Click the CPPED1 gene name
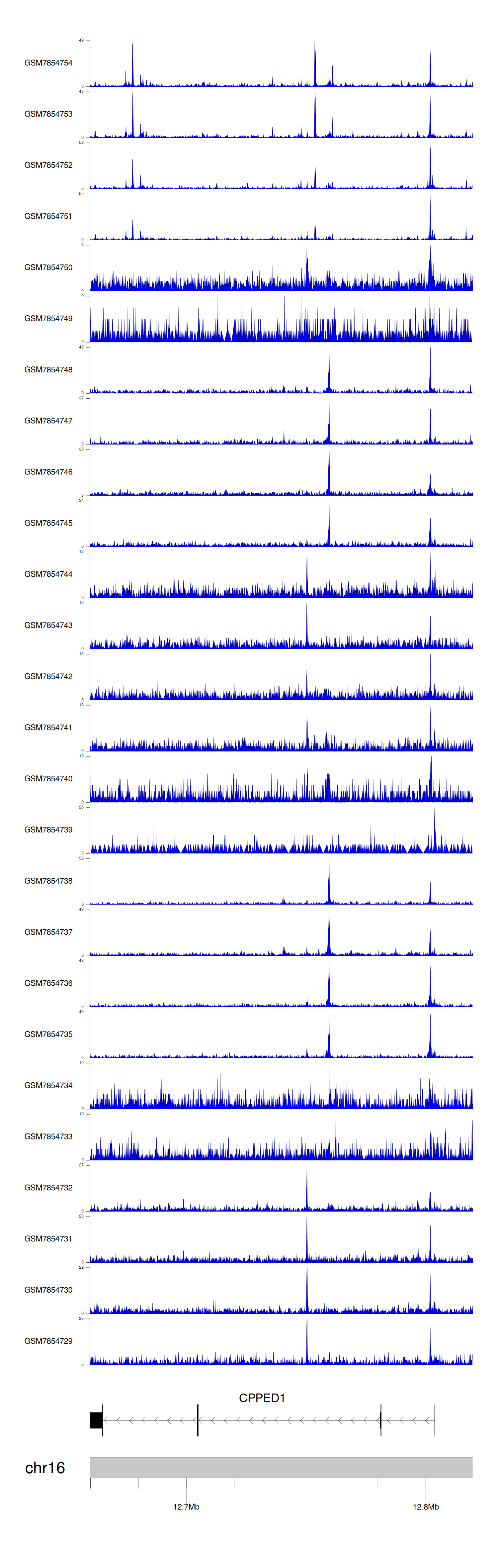The width and height of the screenshot is (498, 1568). 262,1398
